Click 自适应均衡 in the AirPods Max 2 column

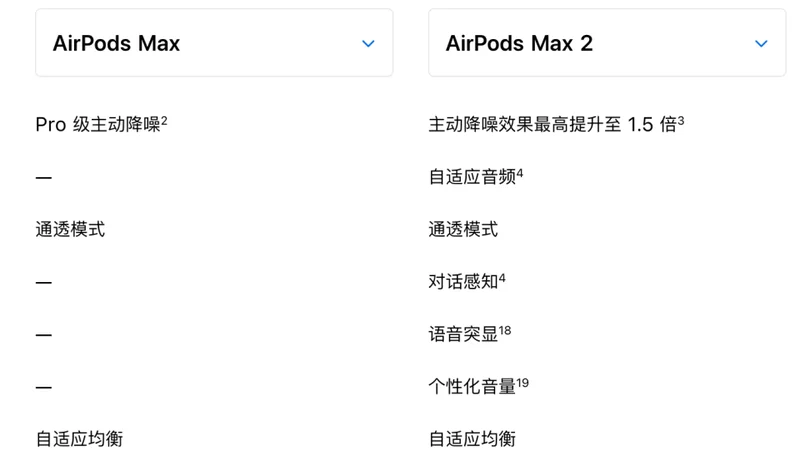tap(472, 438)
